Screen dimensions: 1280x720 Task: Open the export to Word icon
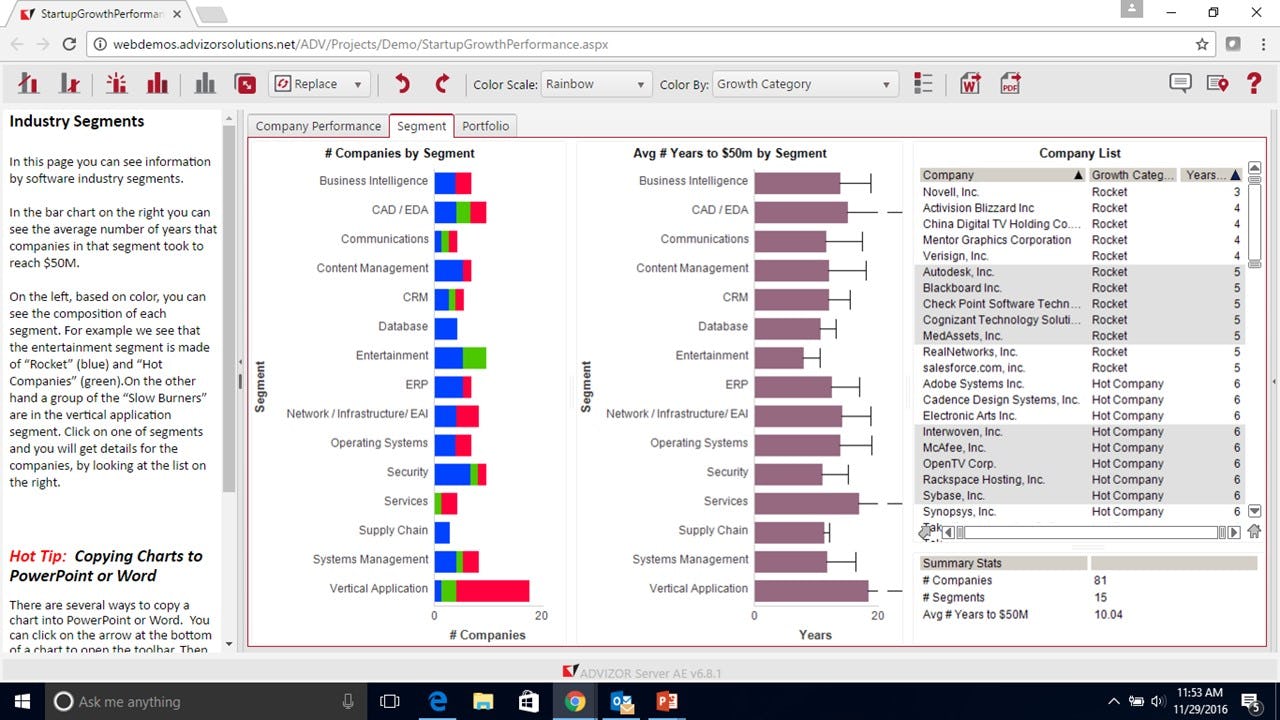969,84
